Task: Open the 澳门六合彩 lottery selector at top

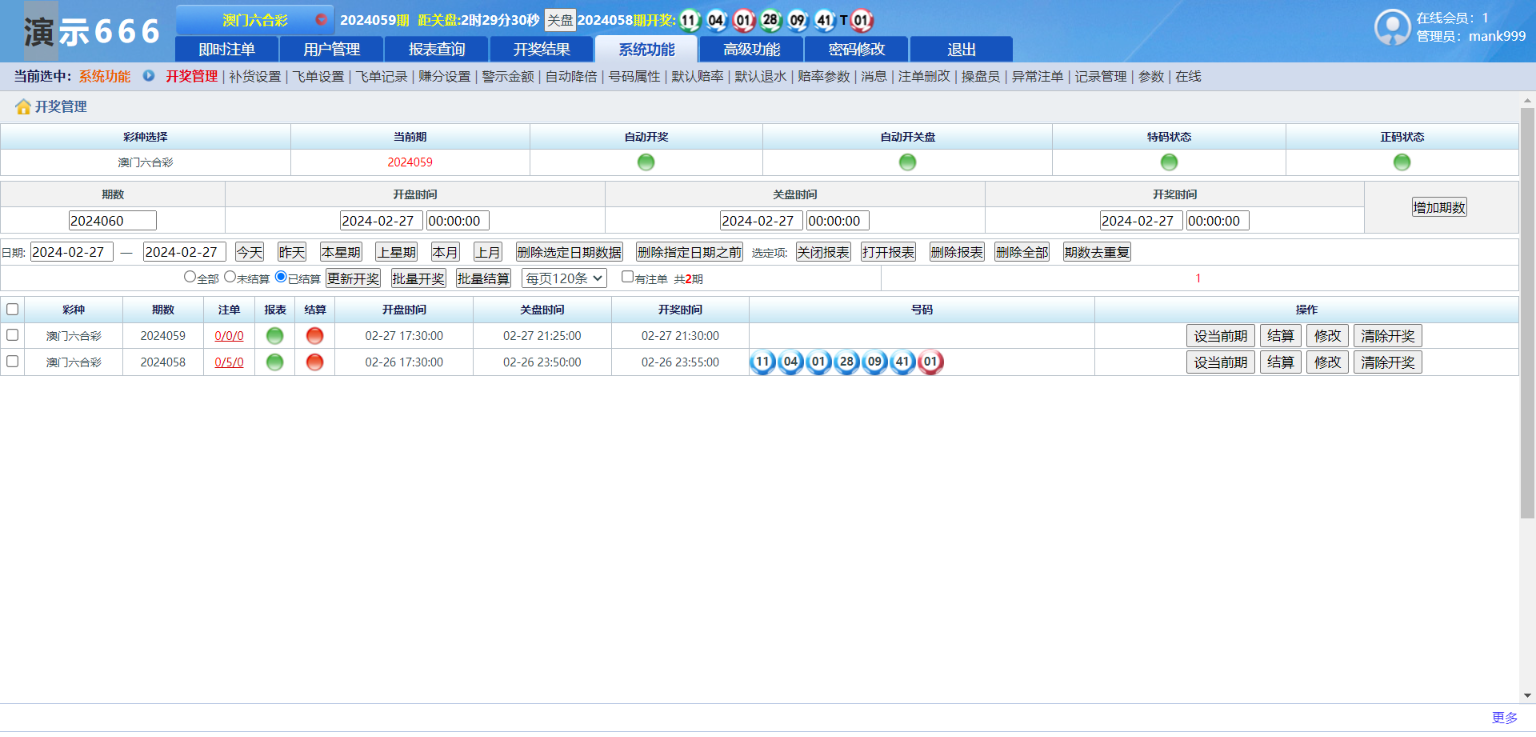Action: pos(254,20)
